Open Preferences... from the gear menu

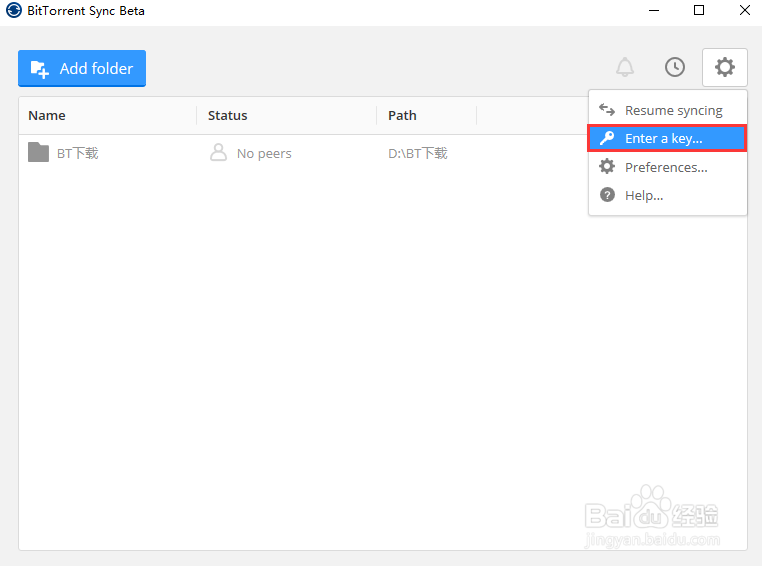(x=667, y=167)
